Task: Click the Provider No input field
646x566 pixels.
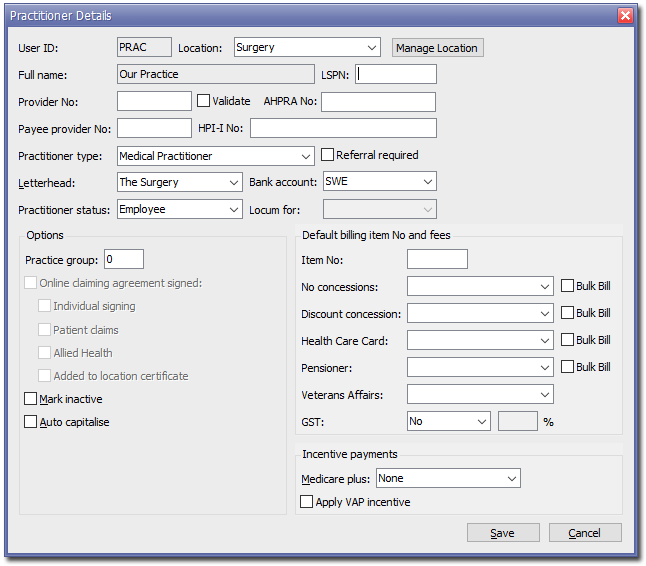Action: click(154, 101)
